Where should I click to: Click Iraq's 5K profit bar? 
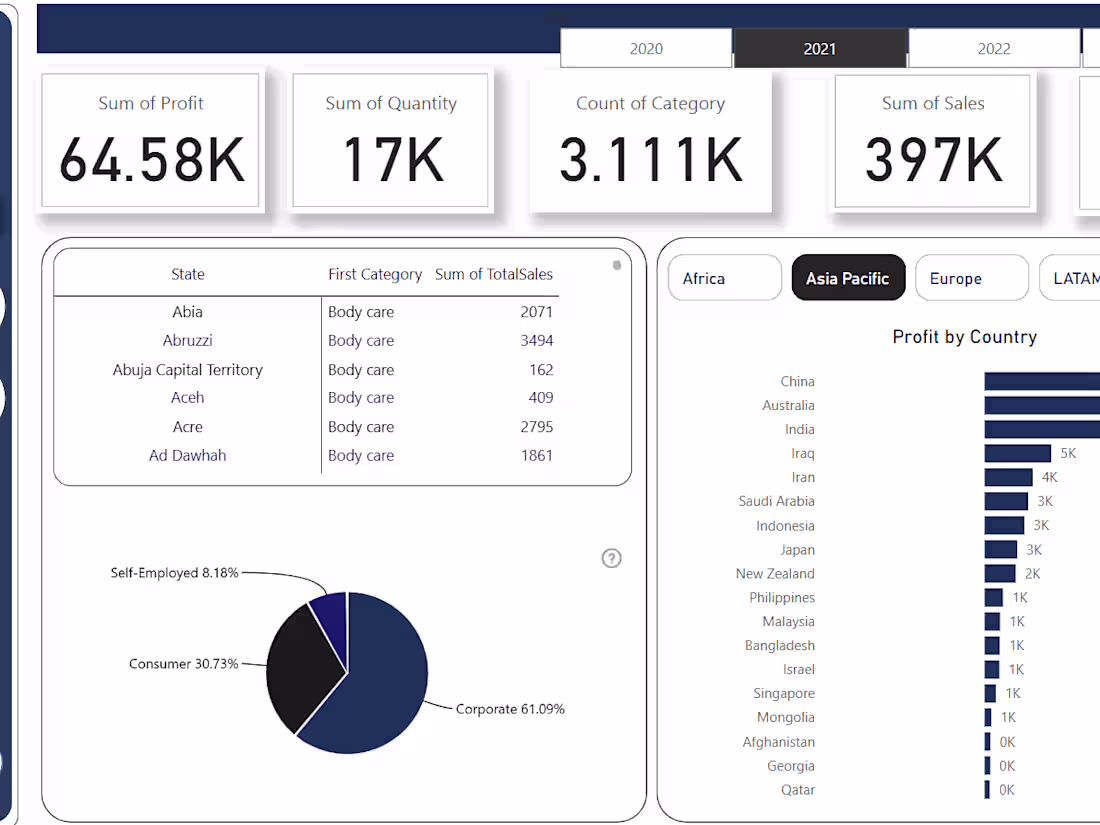click(1017, 453)
